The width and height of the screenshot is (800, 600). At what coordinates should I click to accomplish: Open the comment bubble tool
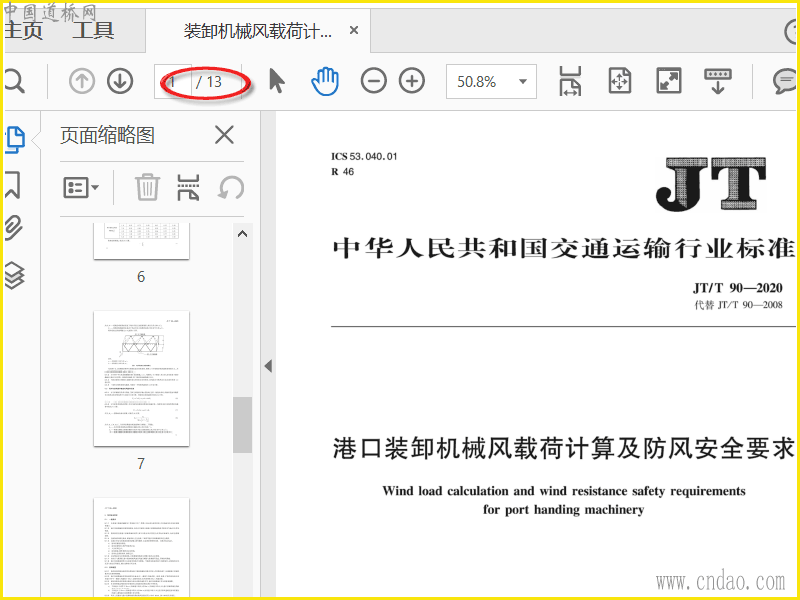click(x=785, y=81)
